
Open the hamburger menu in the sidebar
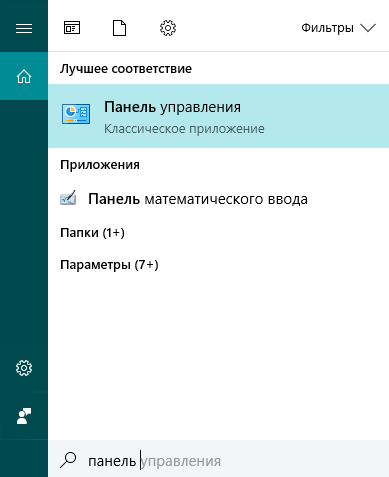click(24, 28)
